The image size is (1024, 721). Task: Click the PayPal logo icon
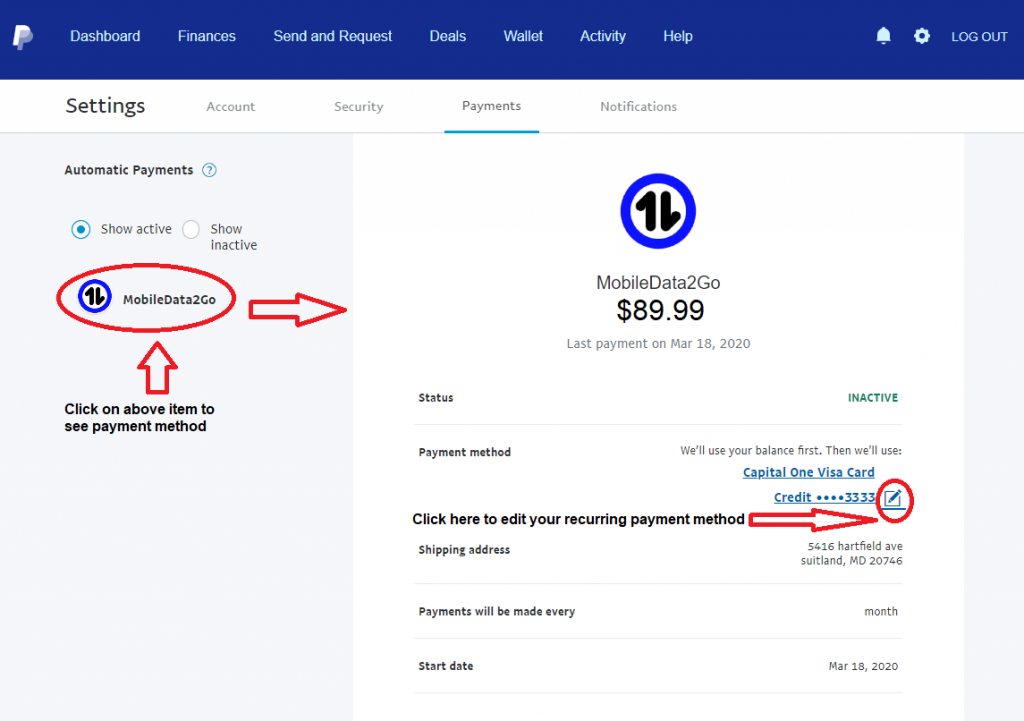click(23, 37)
